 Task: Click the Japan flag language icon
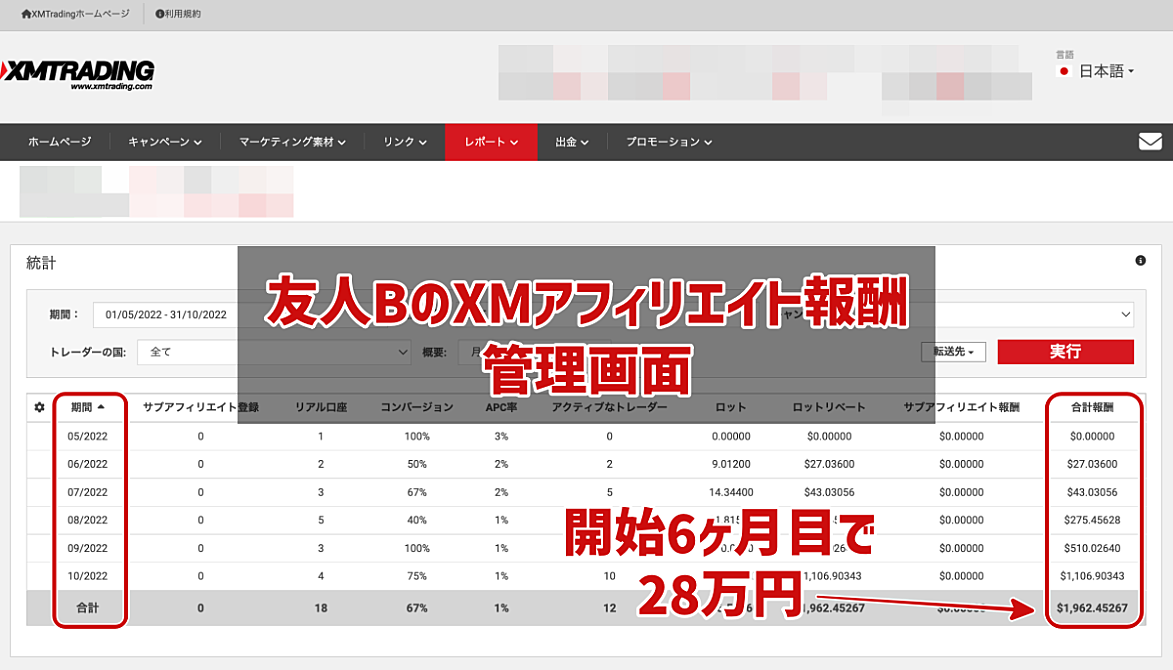[x=1063, y=71]
